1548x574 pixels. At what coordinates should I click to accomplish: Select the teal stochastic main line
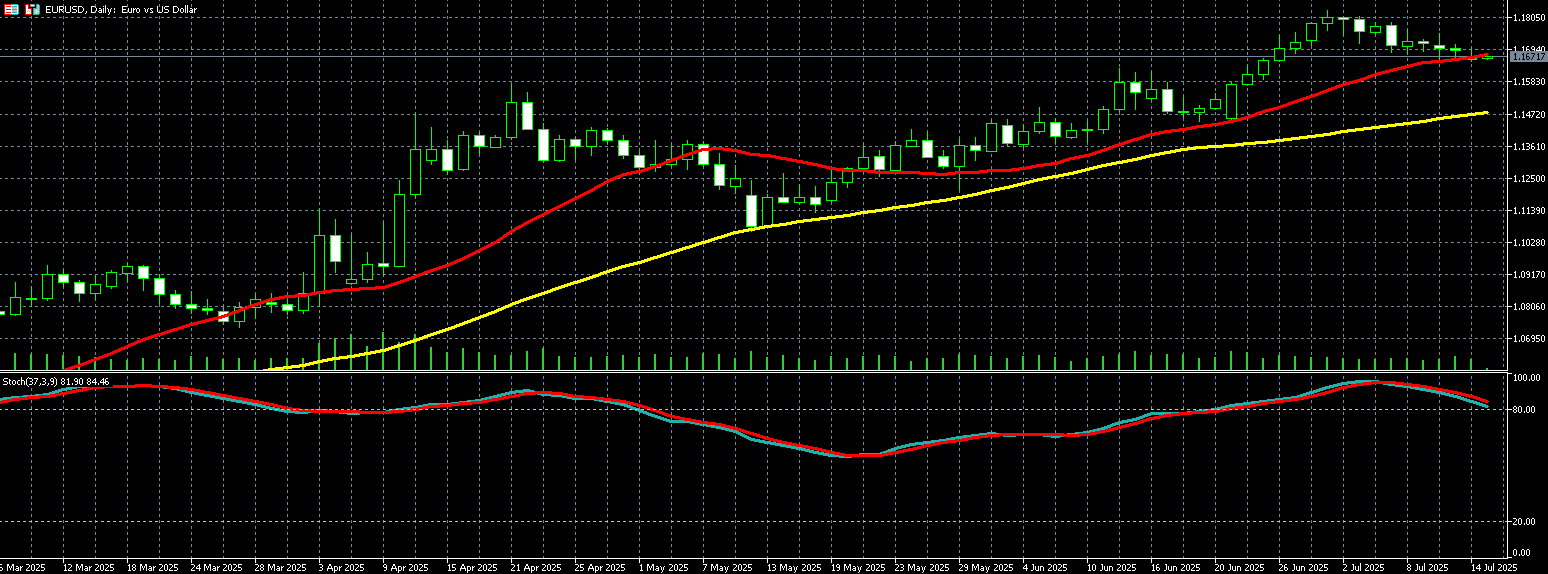1000,435
